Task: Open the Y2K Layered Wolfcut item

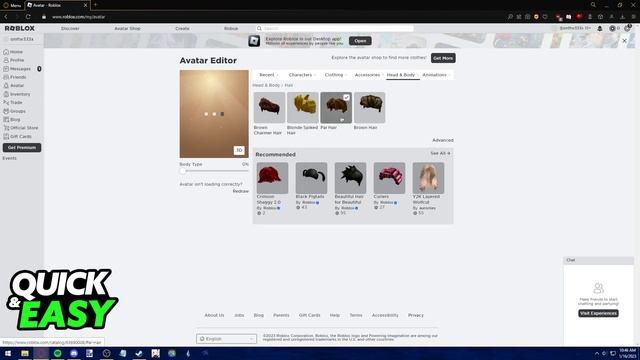Action: tap(428, 178)
